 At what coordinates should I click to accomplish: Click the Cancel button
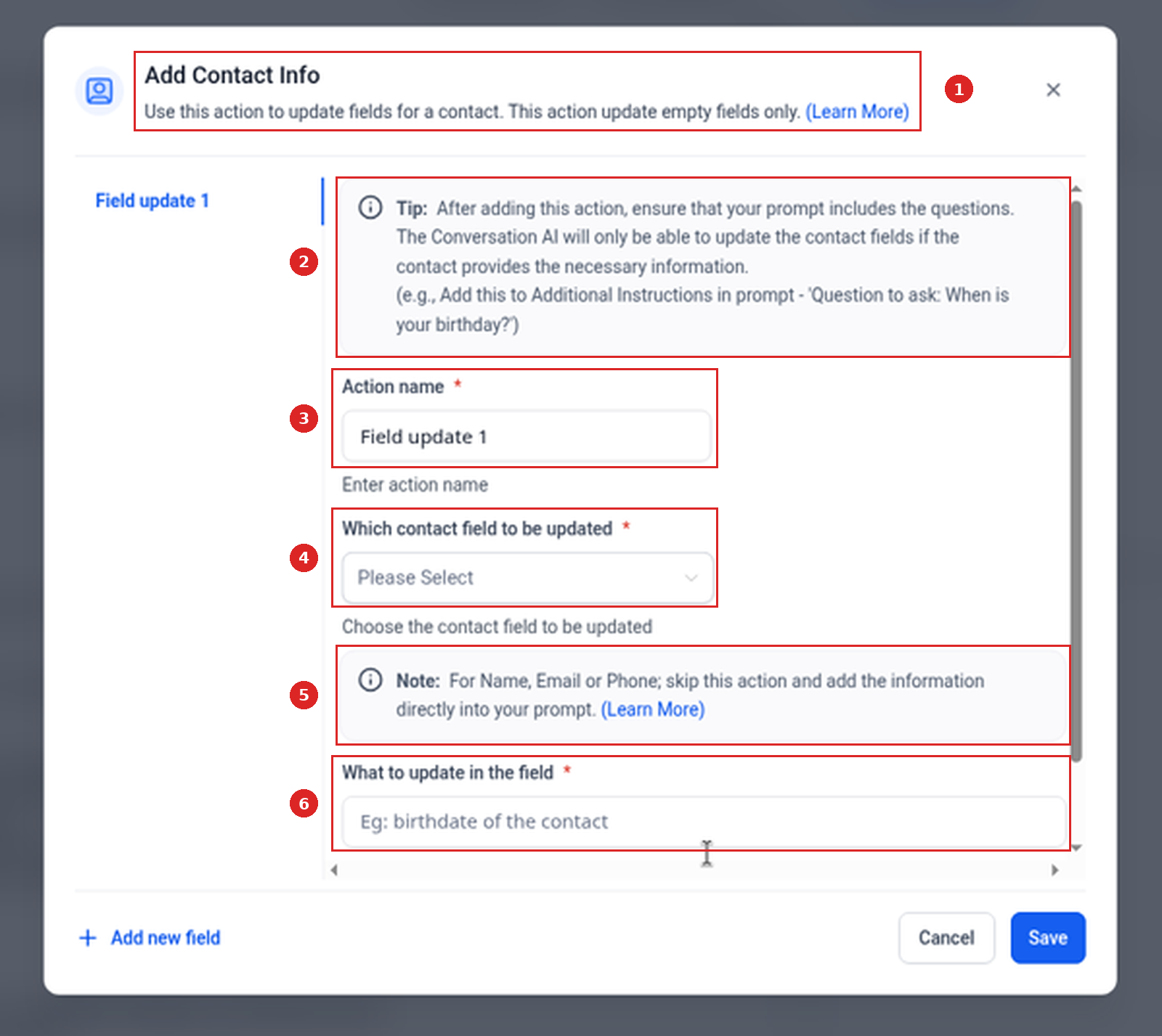[x=946, y=938]
